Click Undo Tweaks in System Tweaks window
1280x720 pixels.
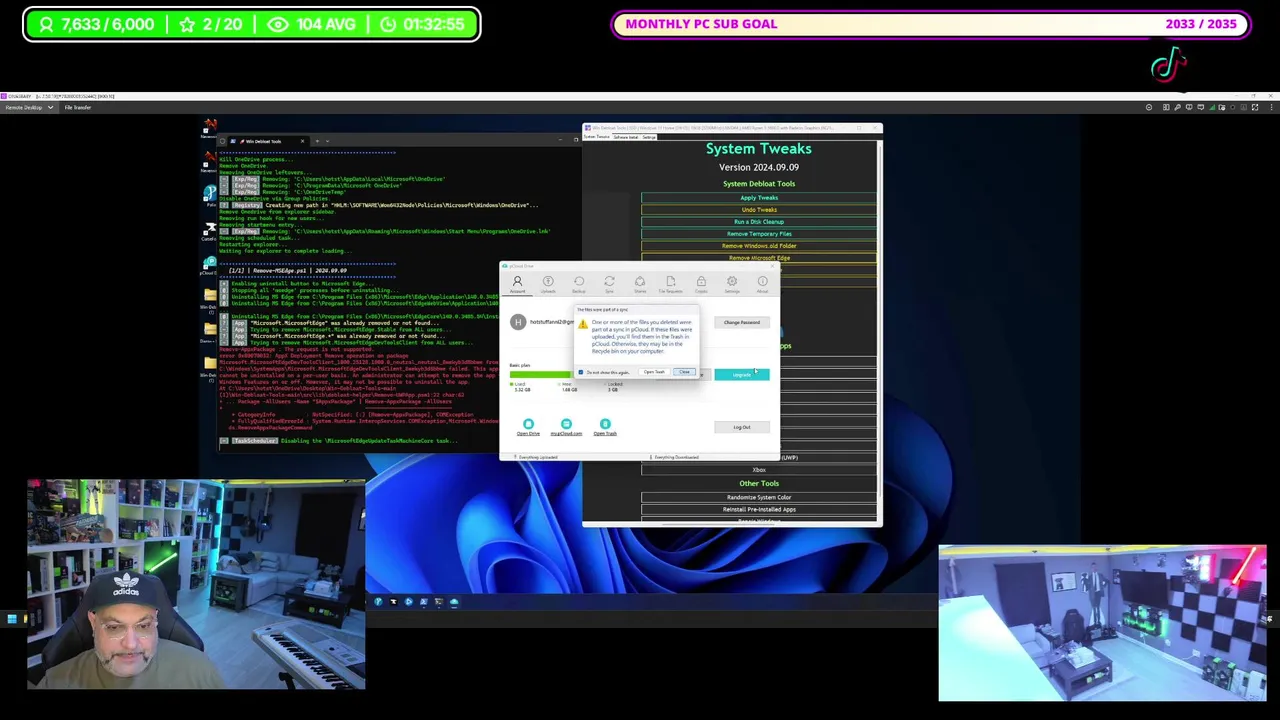(759, 210)
